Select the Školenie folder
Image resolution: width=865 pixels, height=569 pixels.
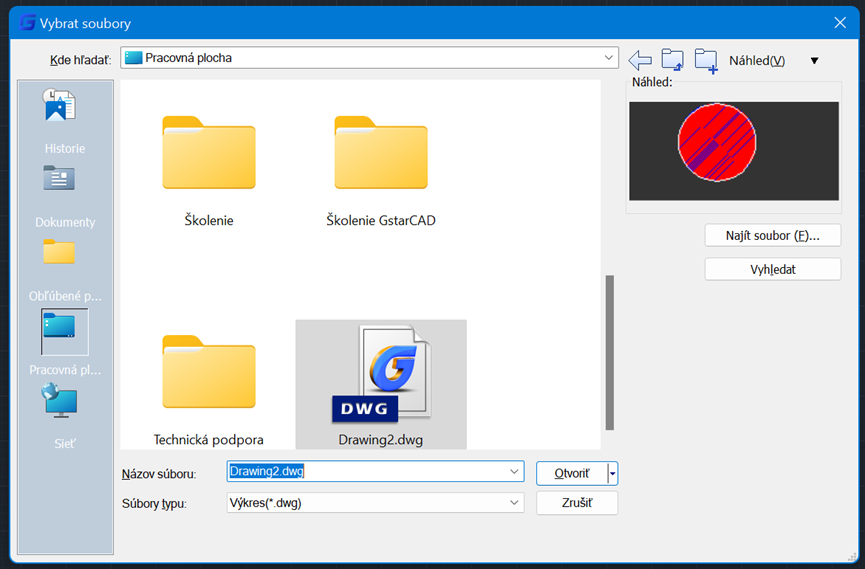pos(209,172)
